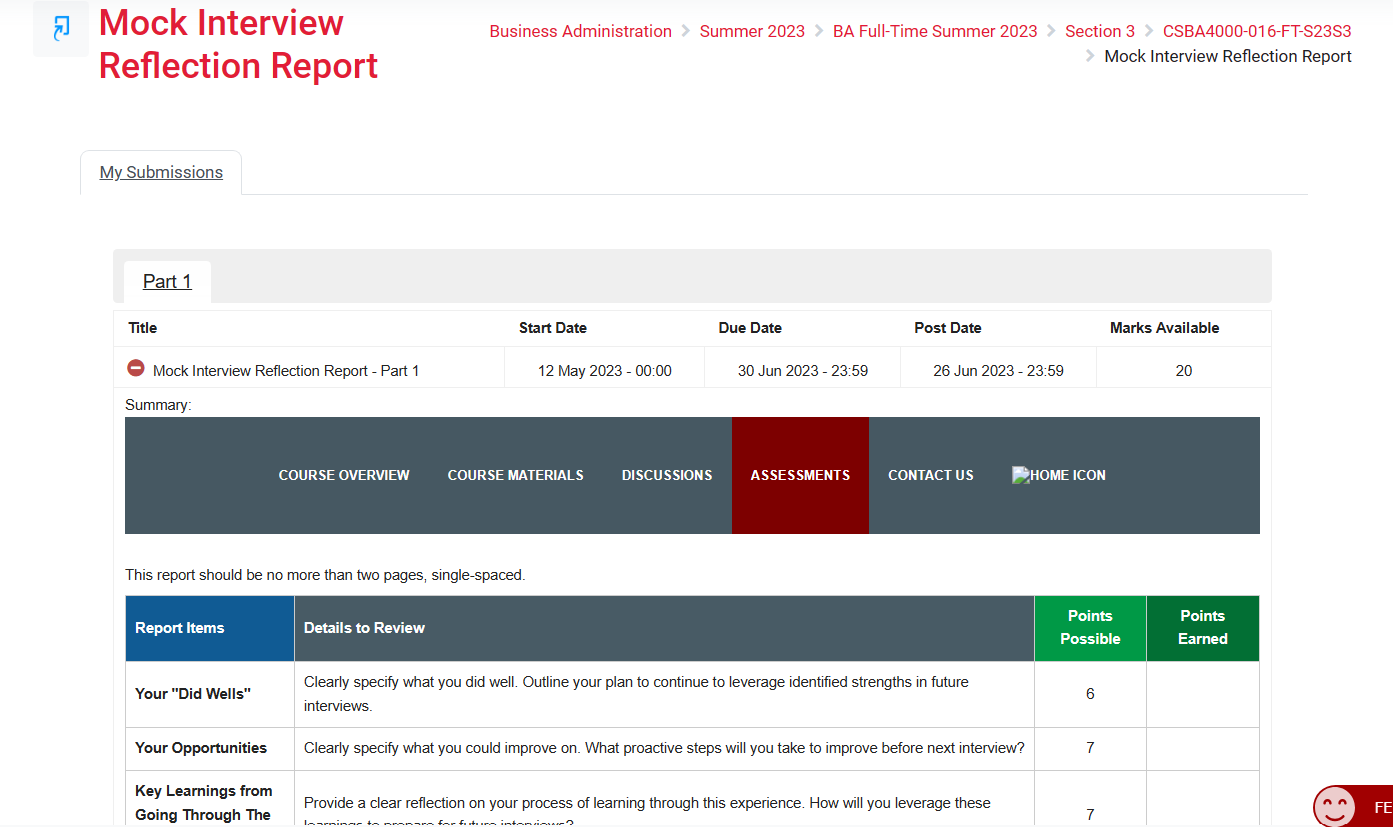Click the Your Opportunities row label

201,748
